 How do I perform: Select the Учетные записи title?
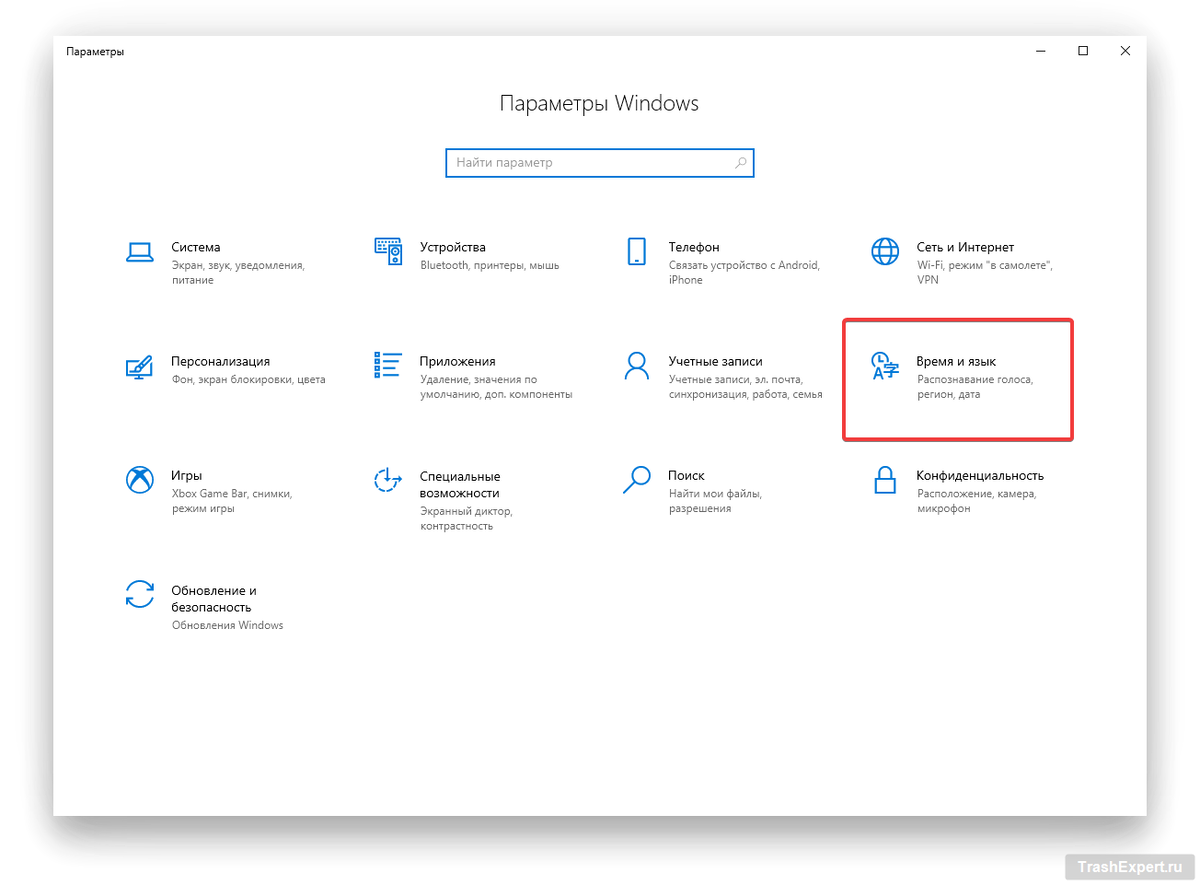(x=716, y=361)
